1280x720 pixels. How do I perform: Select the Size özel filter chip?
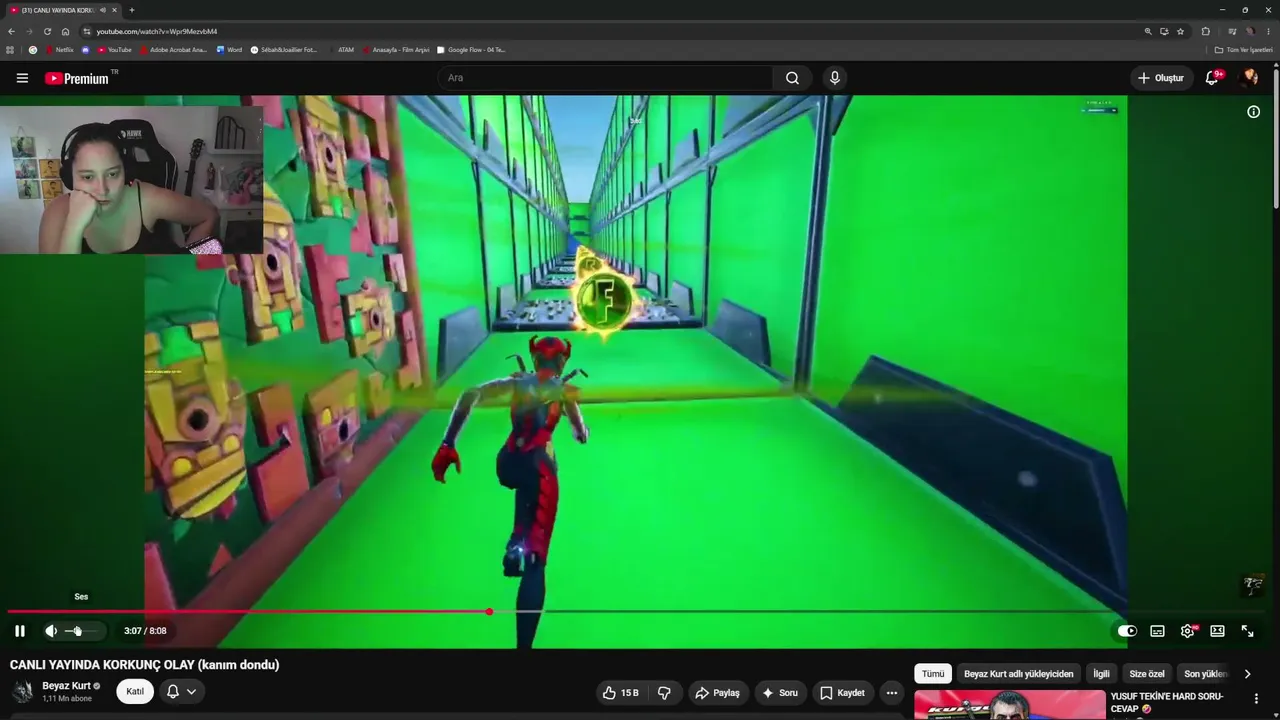[1147, 674]
